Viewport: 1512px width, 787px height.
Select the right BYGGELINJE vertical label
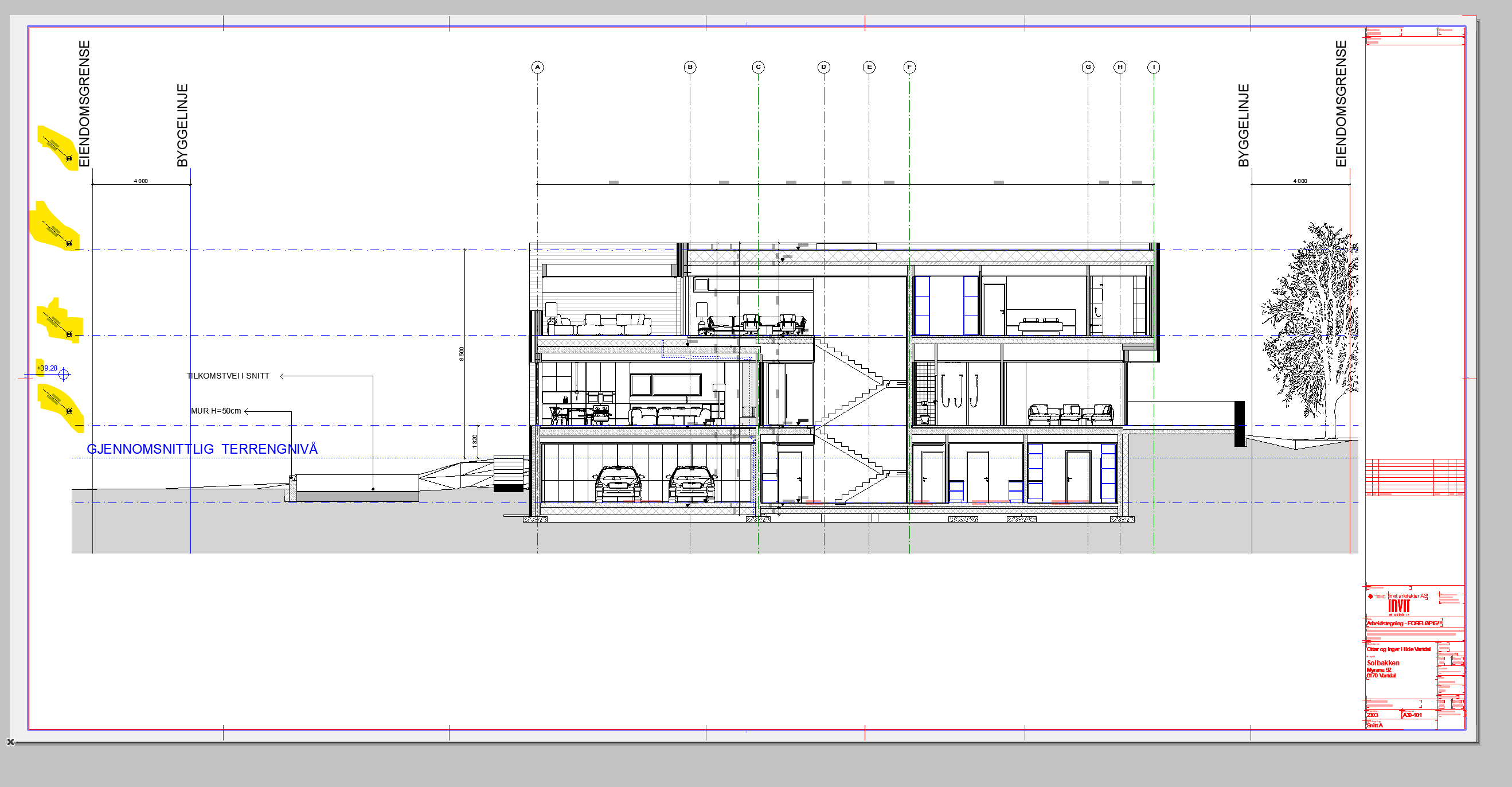pyautogui.click(x=1243, y=125)
